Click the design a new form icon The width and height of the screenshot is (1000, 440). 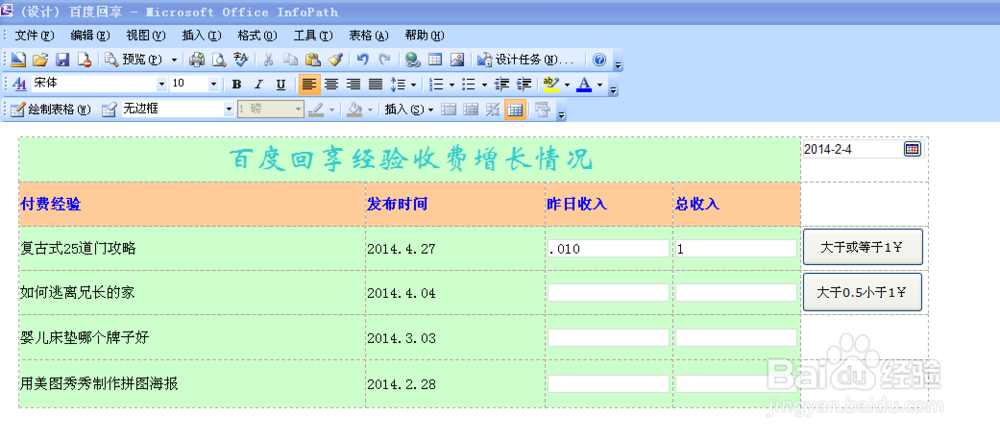[18, 60]
